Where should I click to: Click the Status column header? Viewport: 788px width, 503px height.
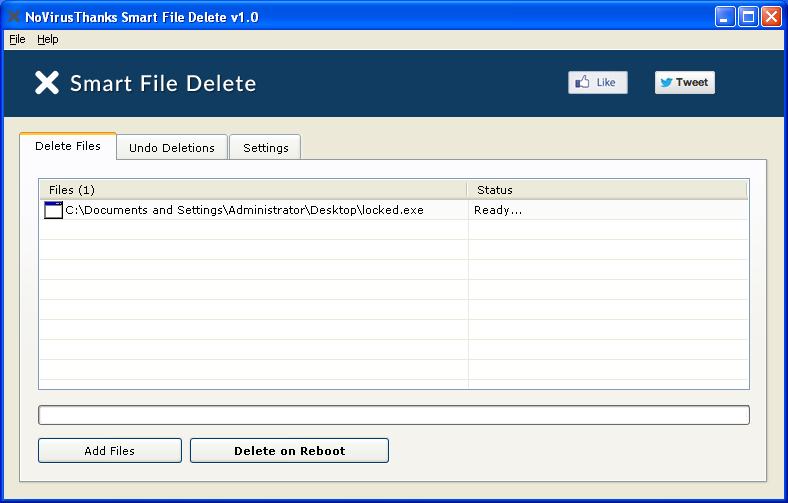(607, 190)
